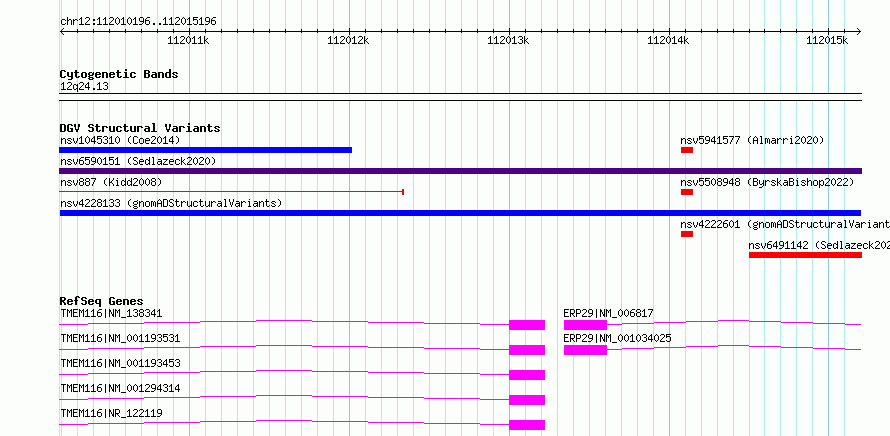The height and width of the screenshot is (436, 890).
Task: Click the 112012k ruler tick label
Action: point(349,40)
